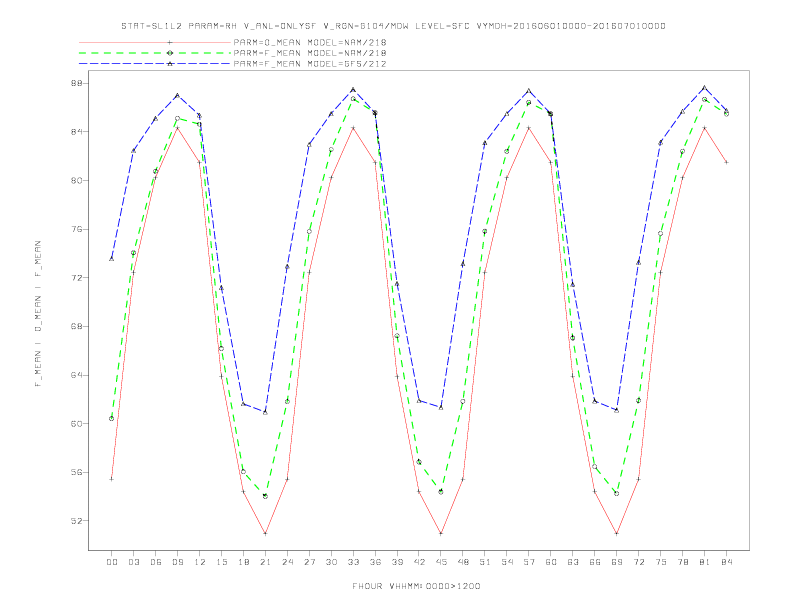Click x-axis tick label 06

[x=156, y=562]
